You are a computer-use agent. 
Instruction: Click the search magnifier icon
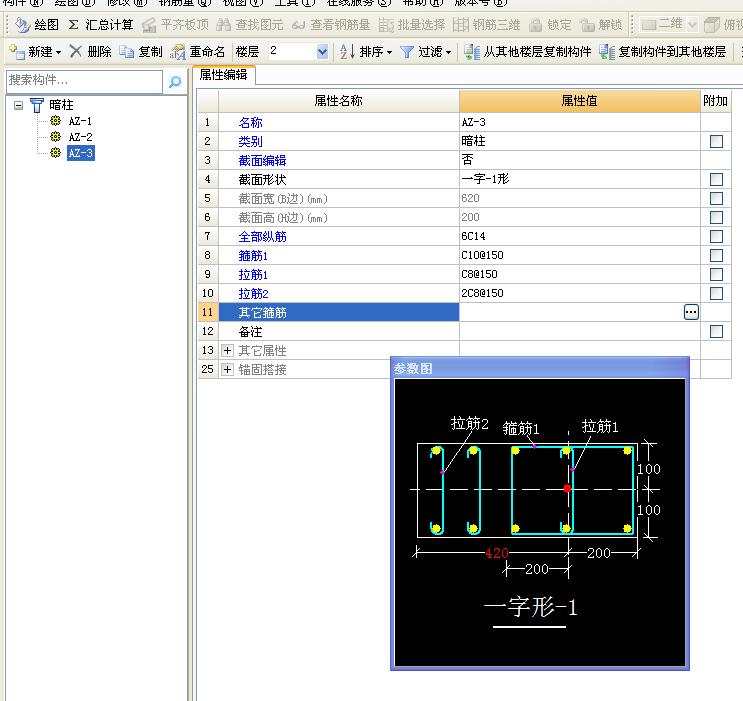(175, 82)
